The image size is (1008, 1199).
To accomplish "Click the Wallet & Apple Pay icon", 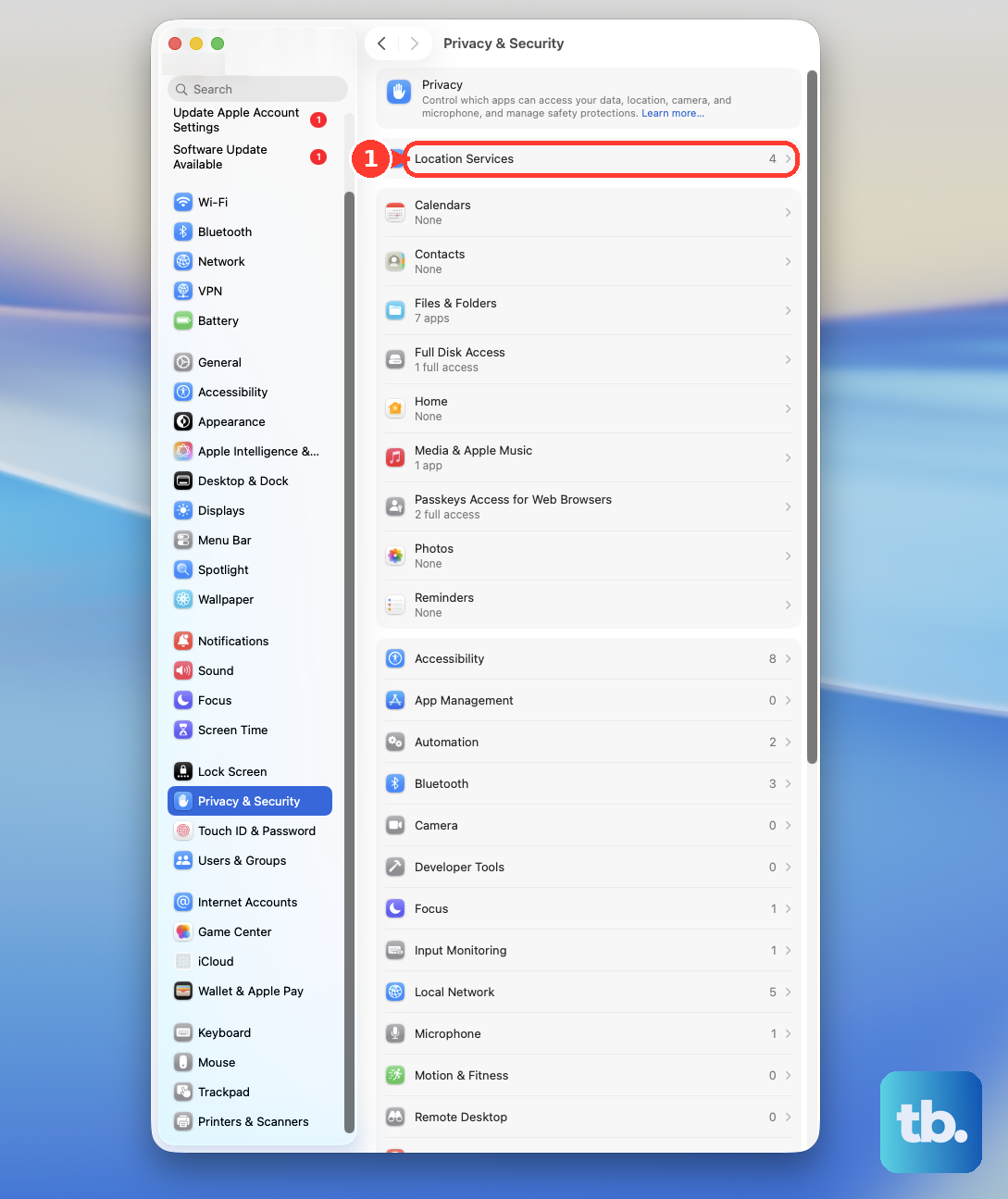I will click(x=183, y=991).
